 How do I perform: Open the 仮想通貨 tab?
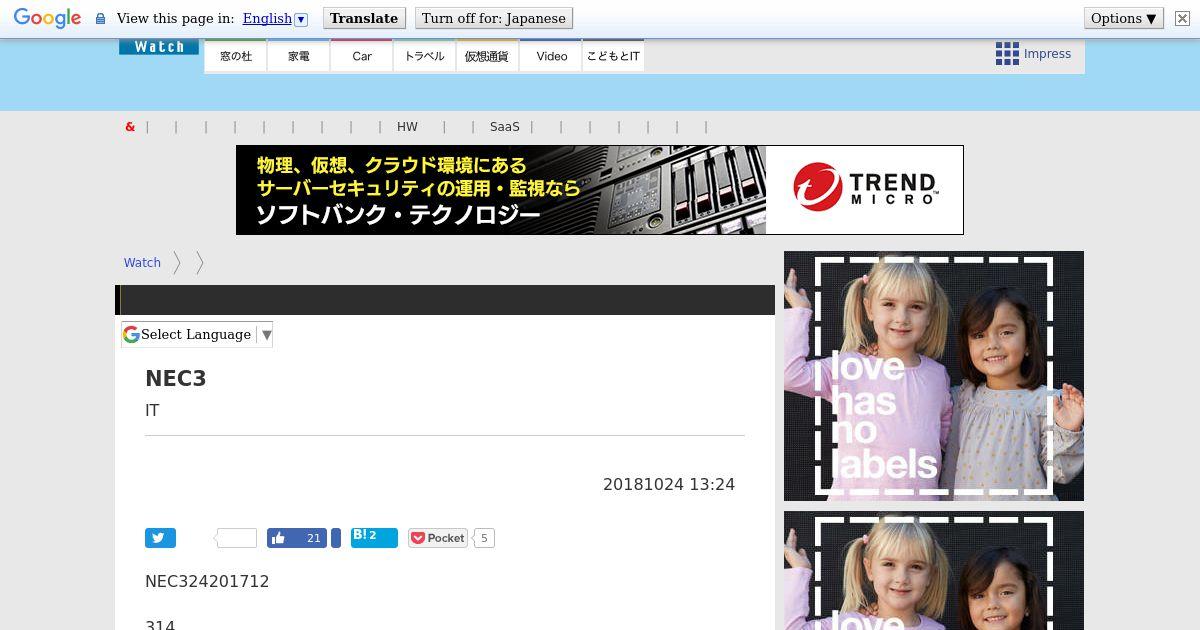coord(487,56)
